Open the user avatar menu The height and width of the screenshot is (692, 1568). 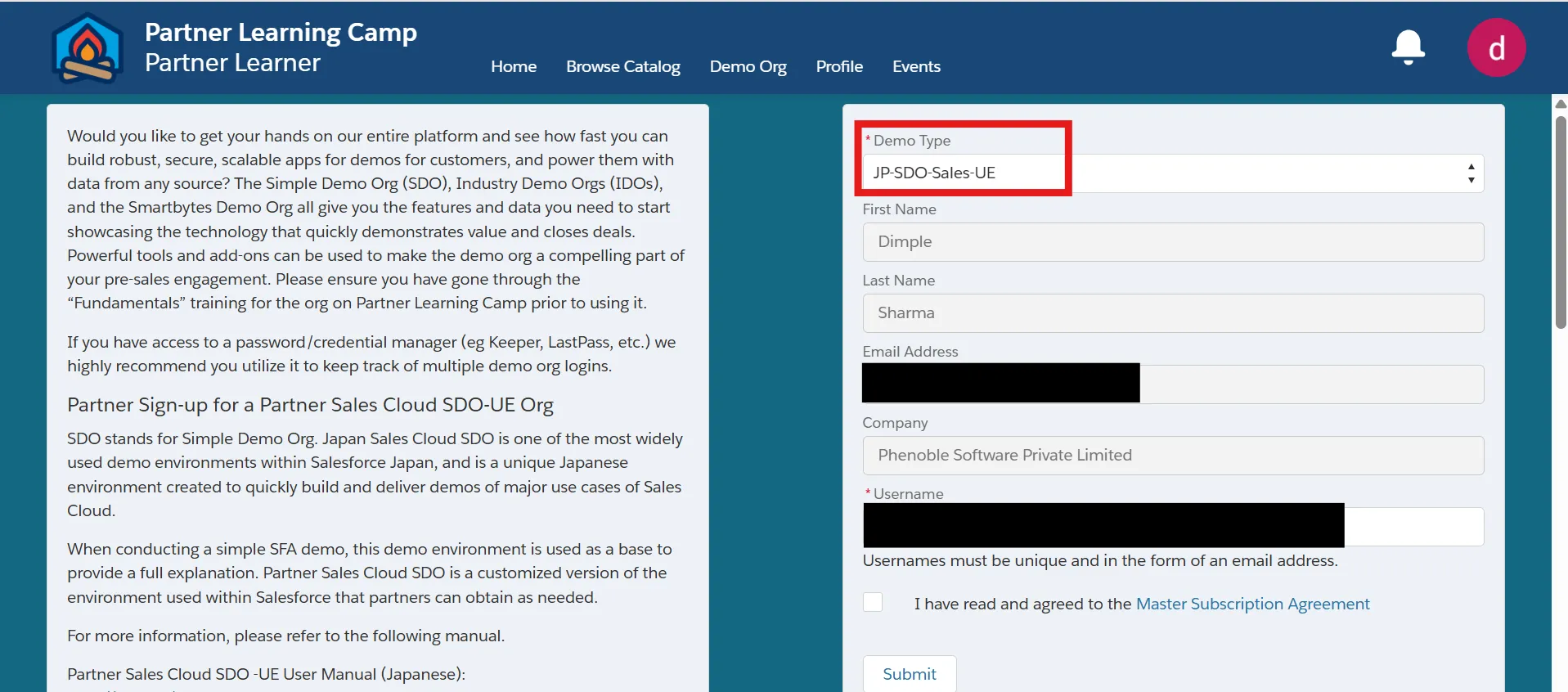1495,48
